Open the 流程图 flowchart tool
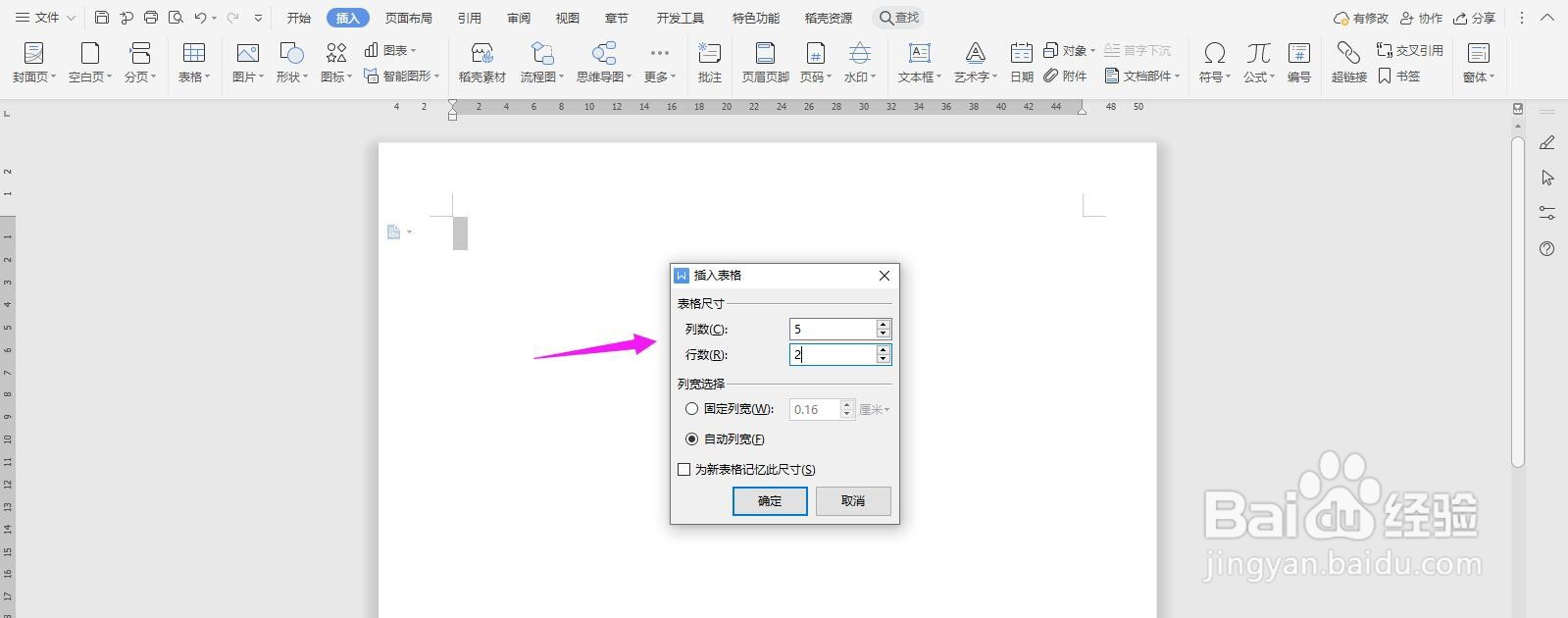Viewport: 1568px width, 618px height. click(542, 62)
